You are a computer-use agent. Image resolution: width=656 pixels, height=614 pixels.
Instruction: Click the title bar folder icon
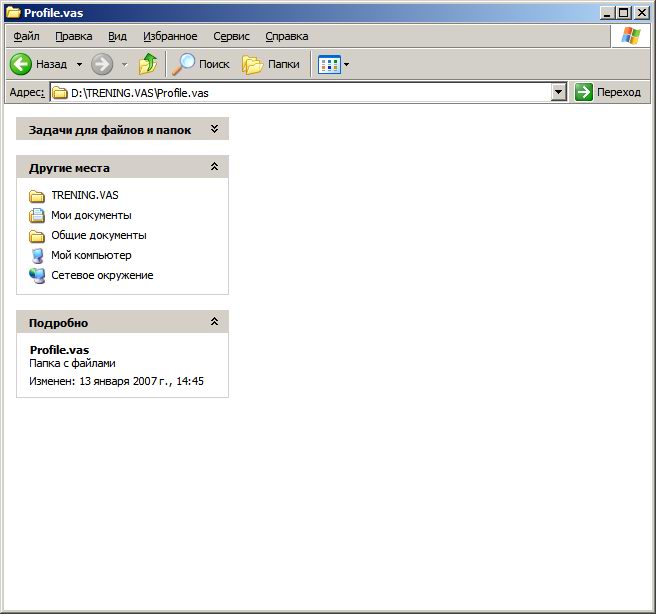[x=13, y=13]
